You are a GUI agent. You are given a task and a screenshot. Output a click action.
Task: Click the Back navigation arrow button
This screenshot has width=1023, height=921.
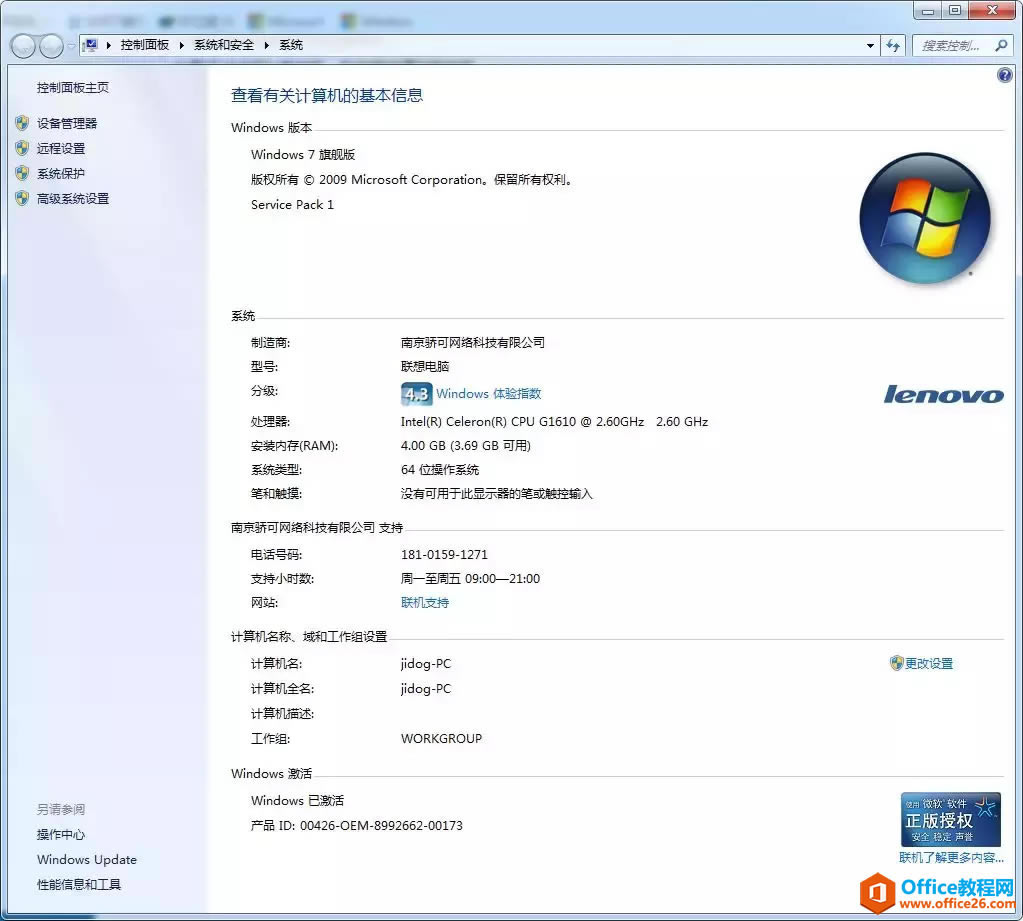coord(23,46)
